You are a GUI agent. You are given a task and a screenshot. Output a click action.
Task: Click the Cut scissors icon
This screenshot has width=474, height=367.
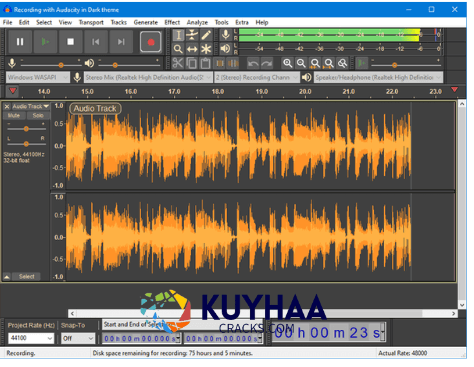(x=178, y=63)
